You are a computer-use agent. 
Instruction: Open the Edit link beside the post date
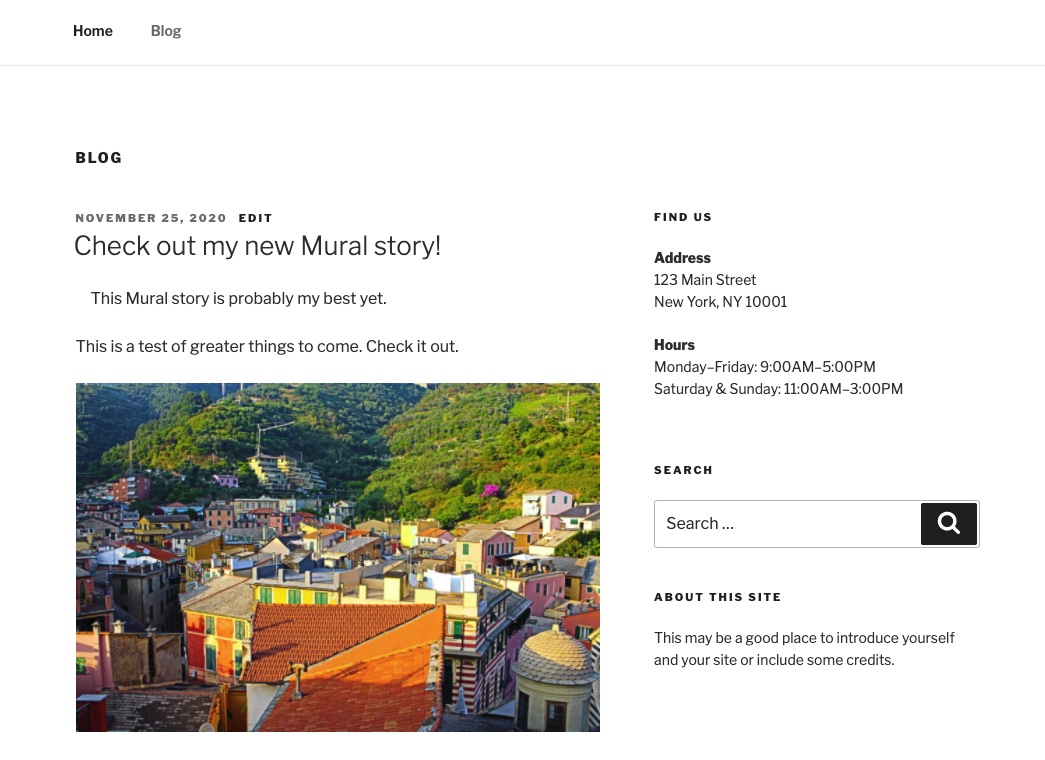255,218
